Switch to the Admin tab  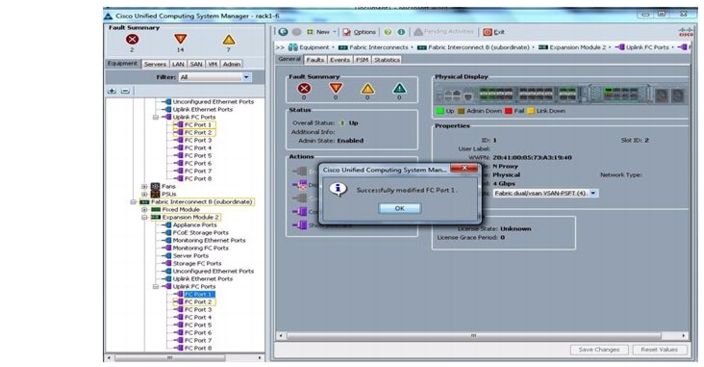pyautogui.click(x=232, y=64)
